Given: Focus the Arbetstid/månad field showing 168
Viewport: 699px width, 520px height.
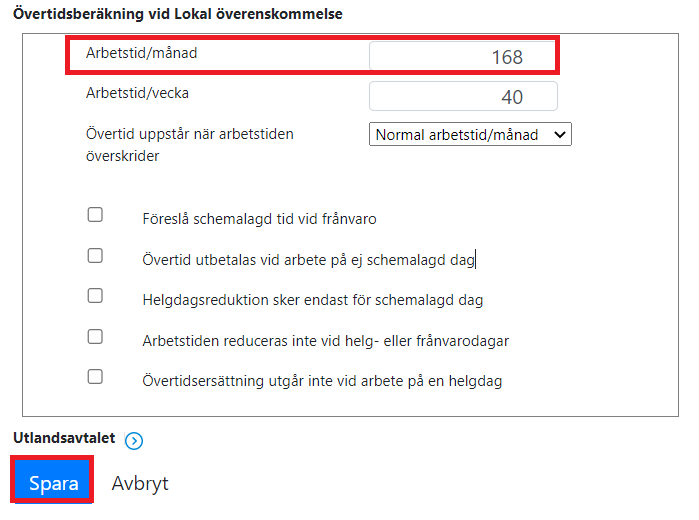Looking at the screenshot, I should [462, 56].
